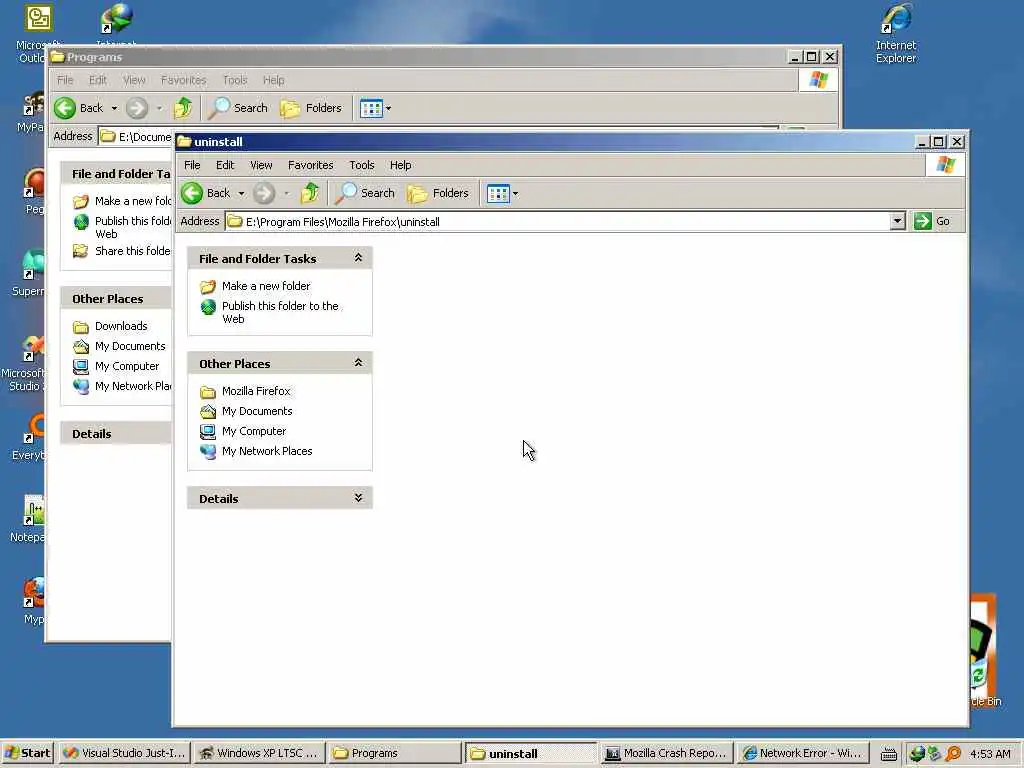Open Views dropdown arrow in uninstall window

click(x=515, y=194)
